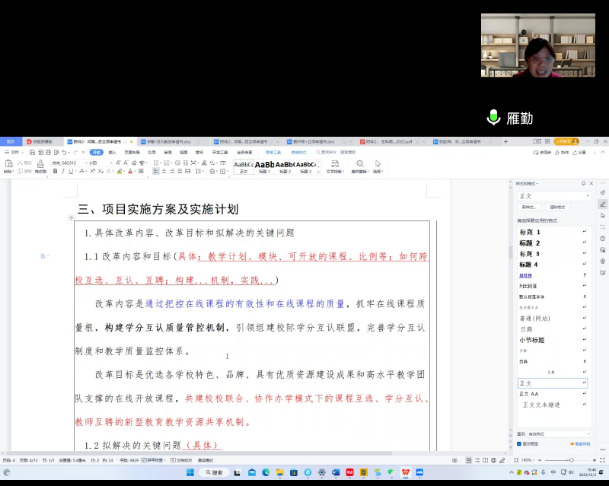Click the Windows Start button on taskbar

(x=188, y=472)
